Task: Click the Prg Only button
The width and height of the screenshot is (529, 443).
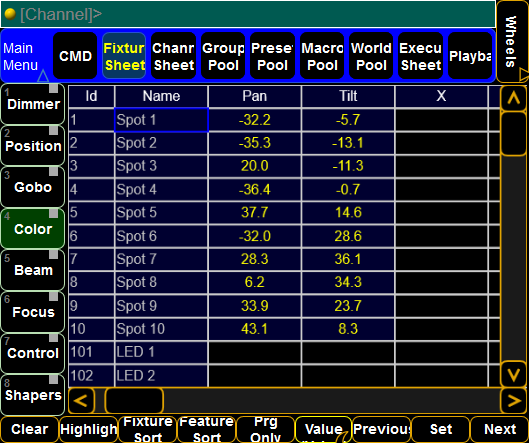Action: point(266,430)
